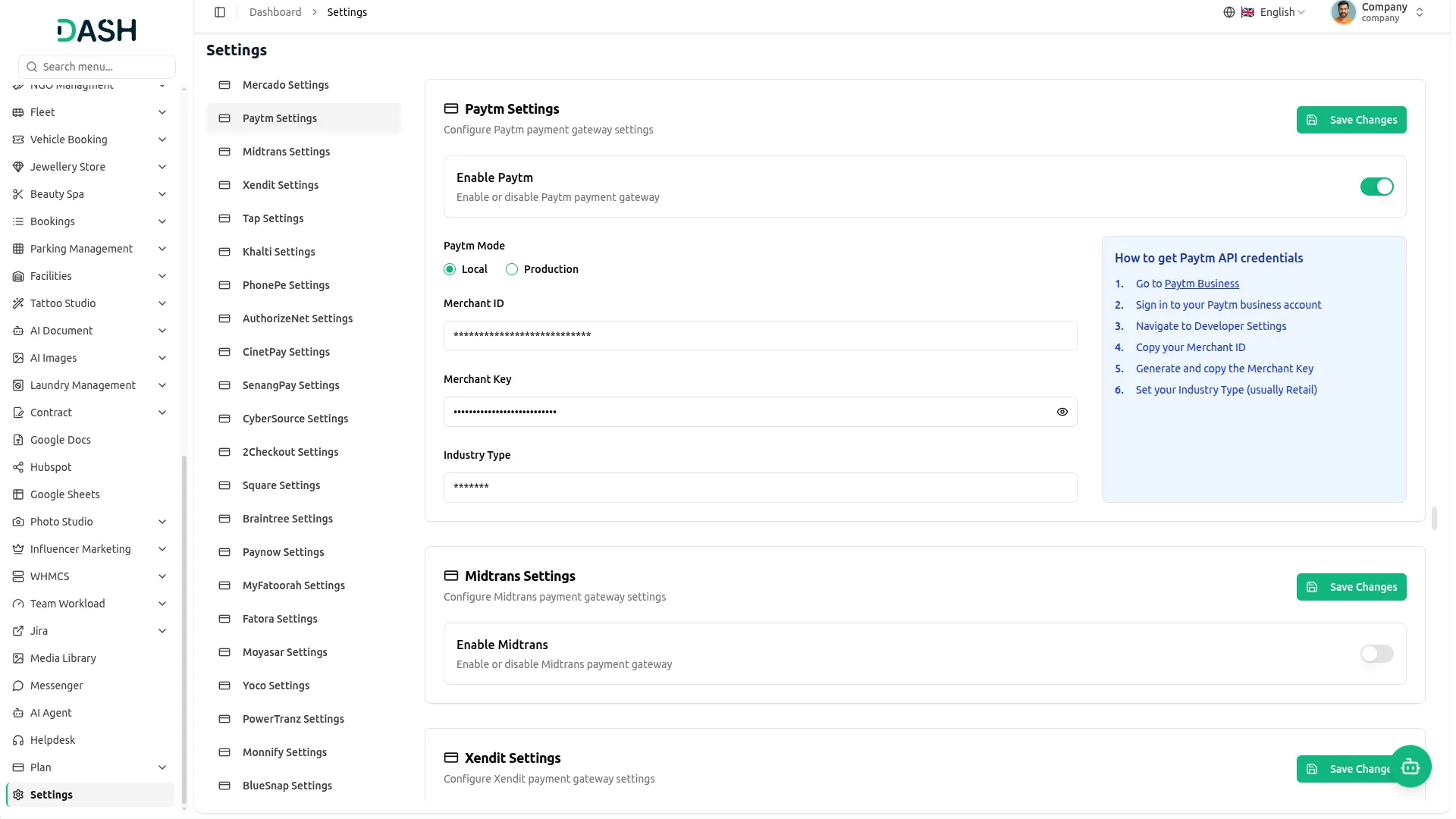Viewport: 1456px width, 819px height.
Task: Disable the Enable Paytm switch
Action: point(1376,187)
